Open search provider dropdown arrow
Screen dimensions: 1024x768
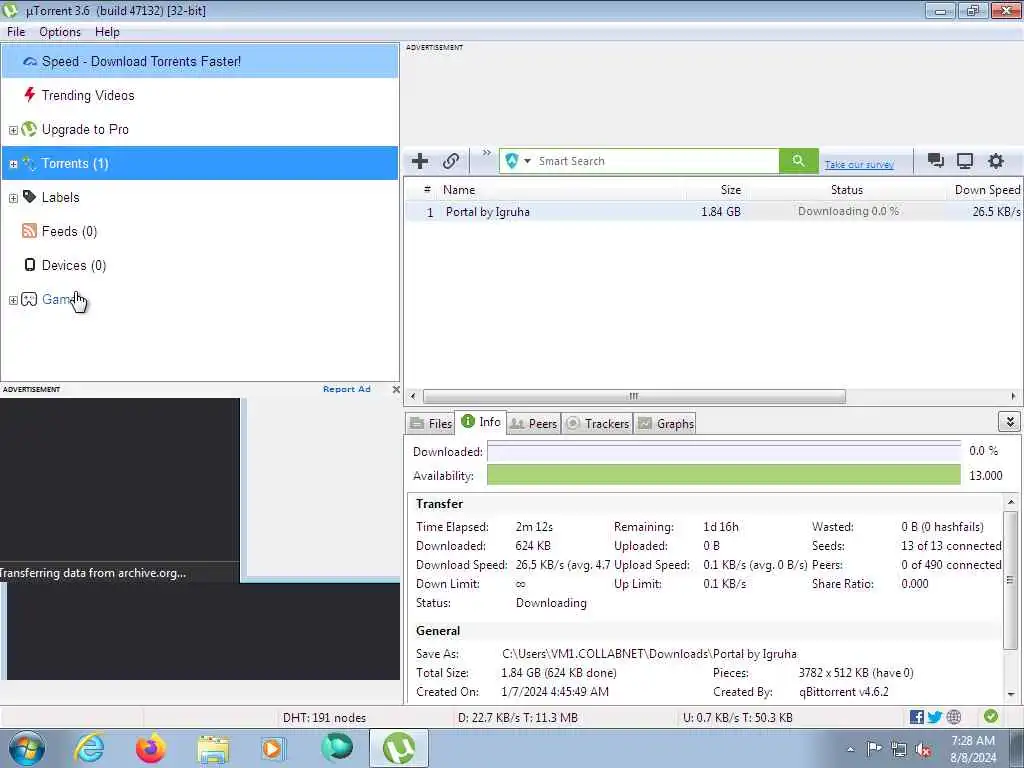point(527,161)
